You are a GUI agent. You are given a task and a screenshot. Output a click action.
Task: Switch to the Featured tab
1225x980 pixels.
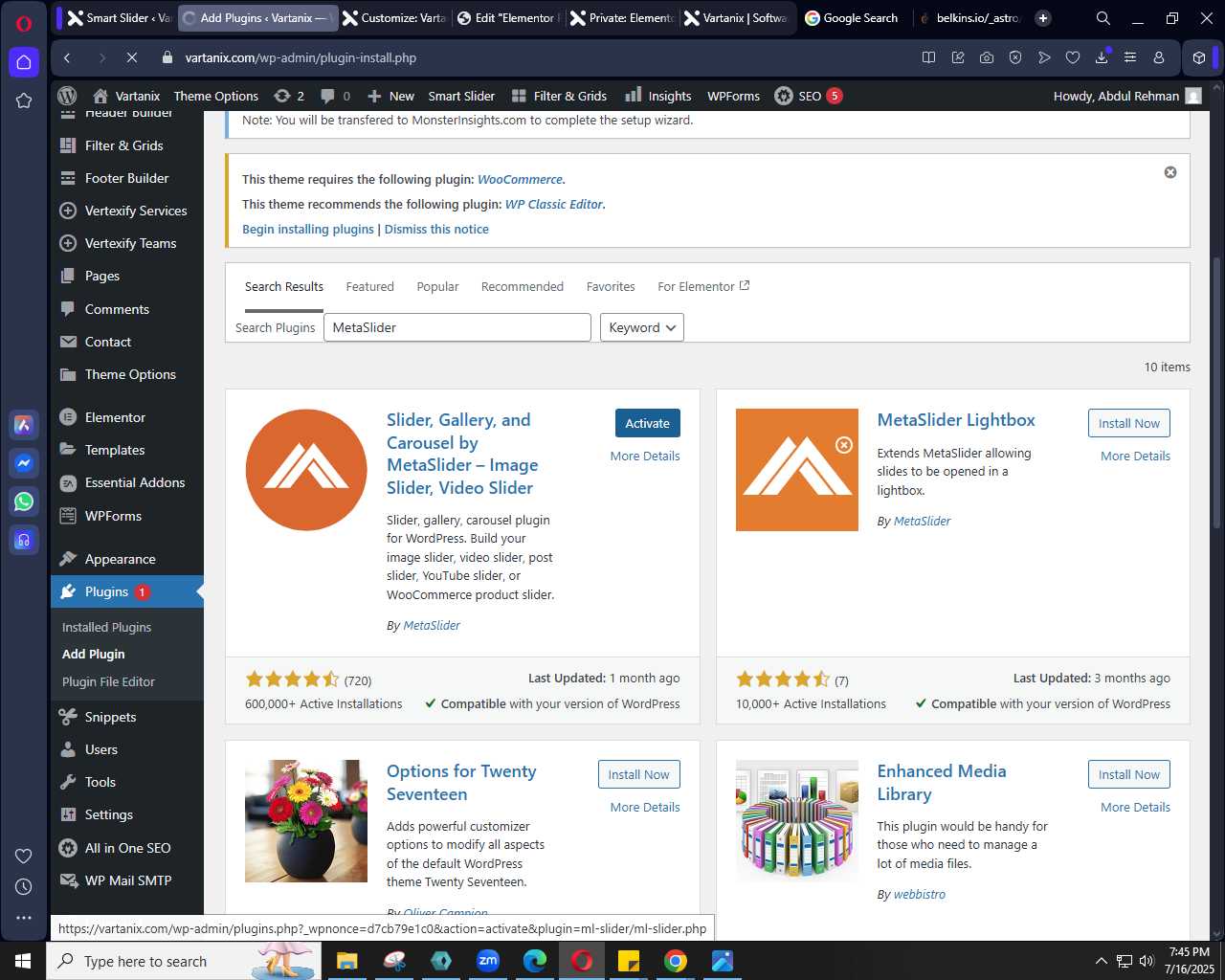pos(369,286)
